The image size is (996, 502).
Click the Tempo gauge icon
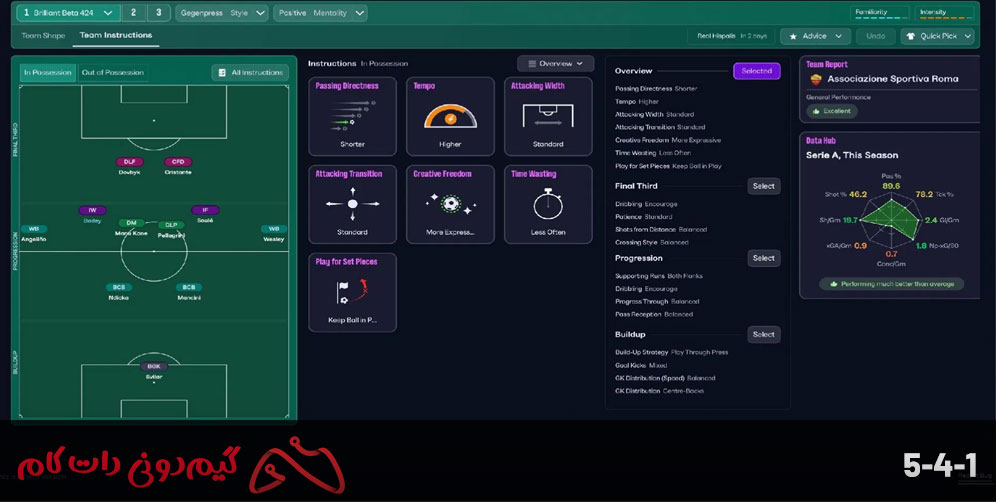coord(450,117)
